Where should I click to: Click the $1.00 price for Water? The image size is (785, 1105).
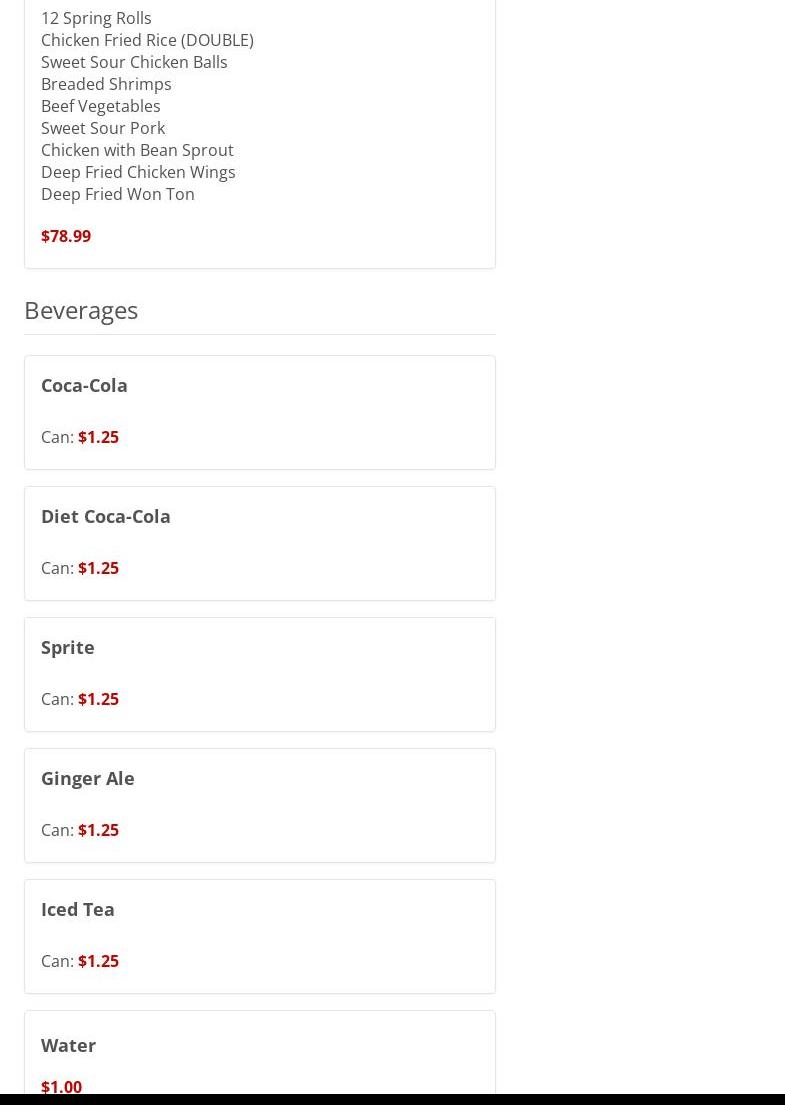point(61,1086)
